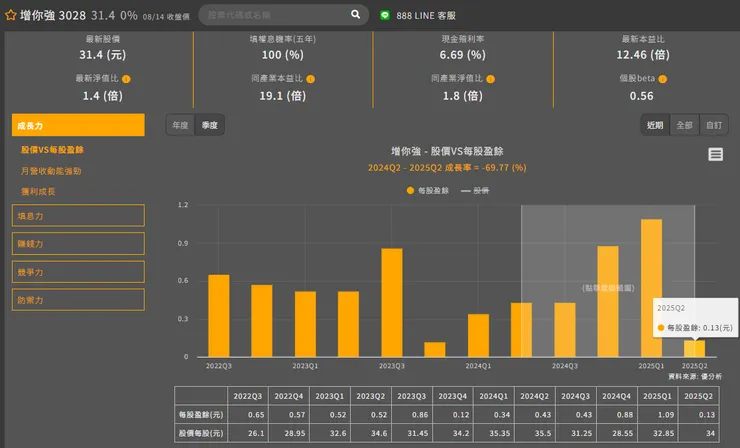Click the 2025Q2 table column header
Viewport: 740px width, 448px height.
point(698,396)
